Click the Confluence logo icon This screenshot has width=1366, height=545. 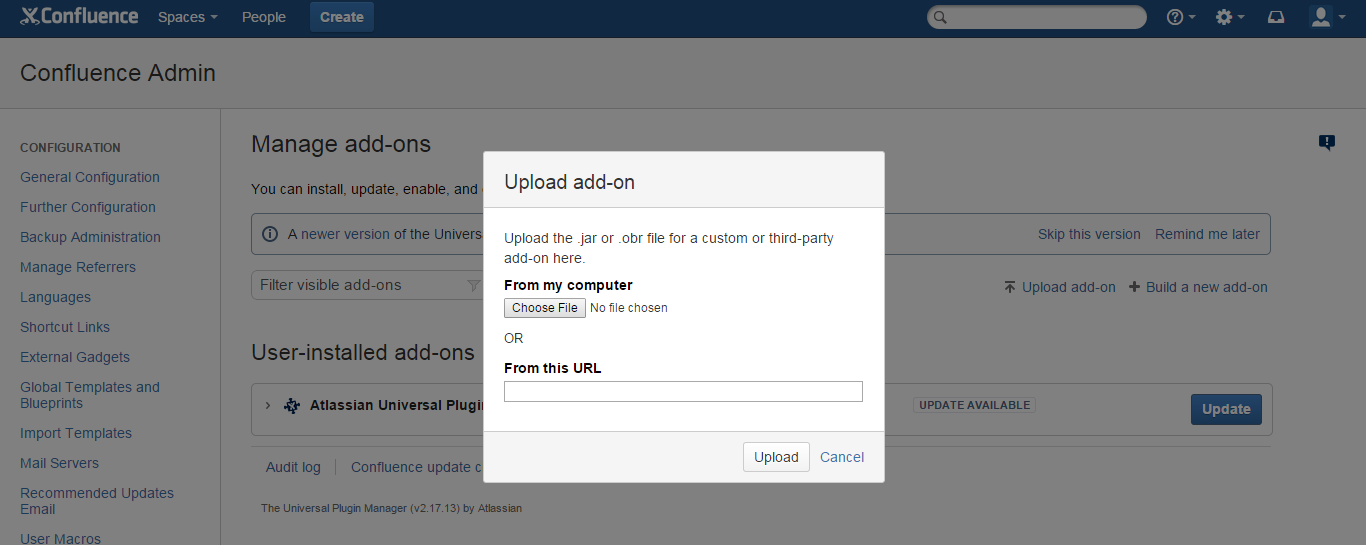pyautogui.click(x=30, y=16)
